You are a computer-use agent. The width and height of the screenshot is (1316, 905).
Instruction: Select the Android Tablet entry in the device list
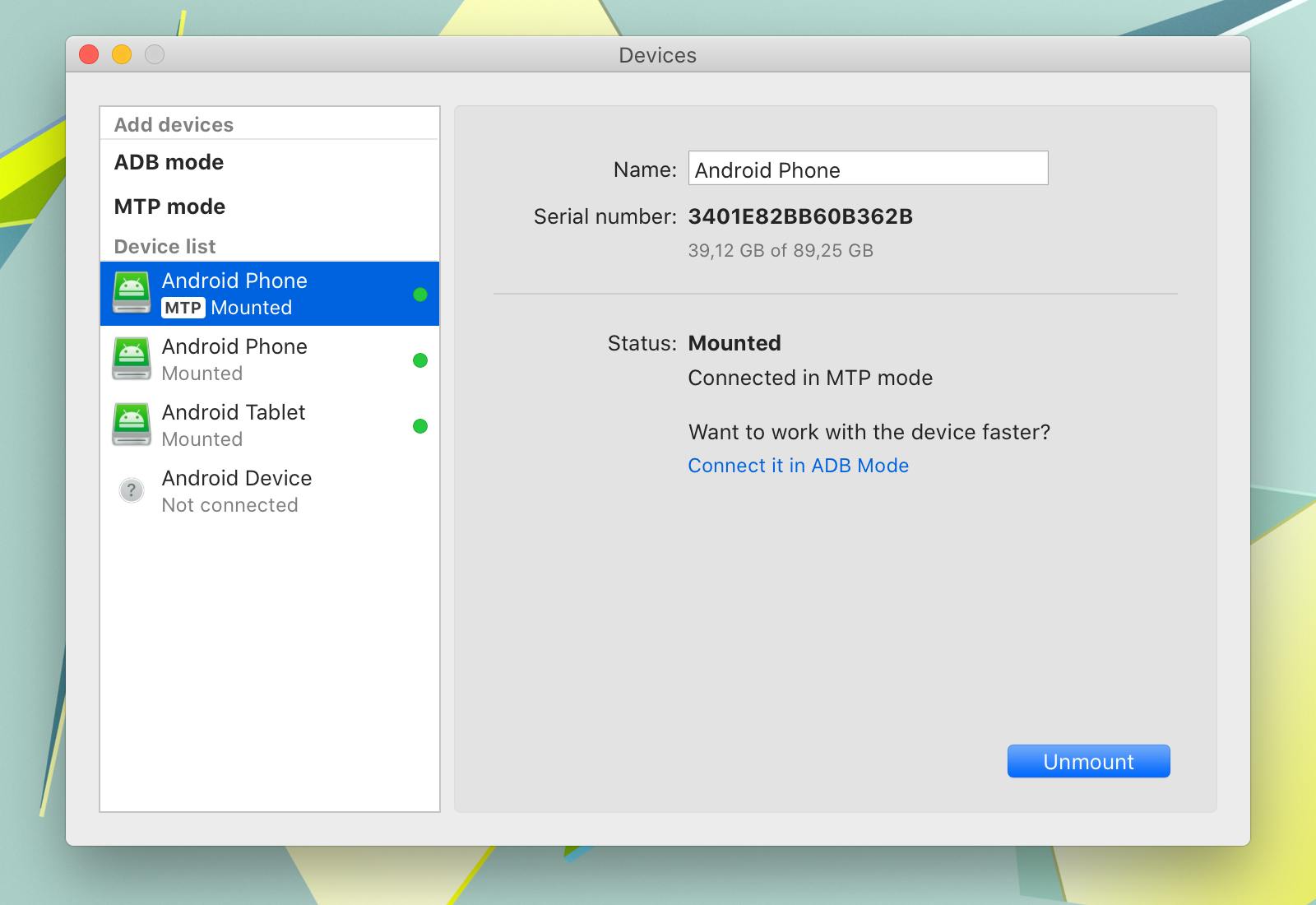point(269,425)
